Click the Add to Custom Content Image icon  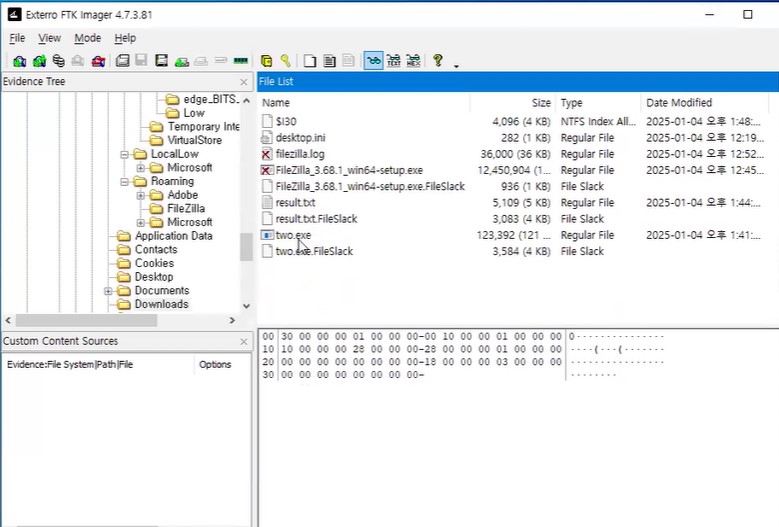[181, 61]
